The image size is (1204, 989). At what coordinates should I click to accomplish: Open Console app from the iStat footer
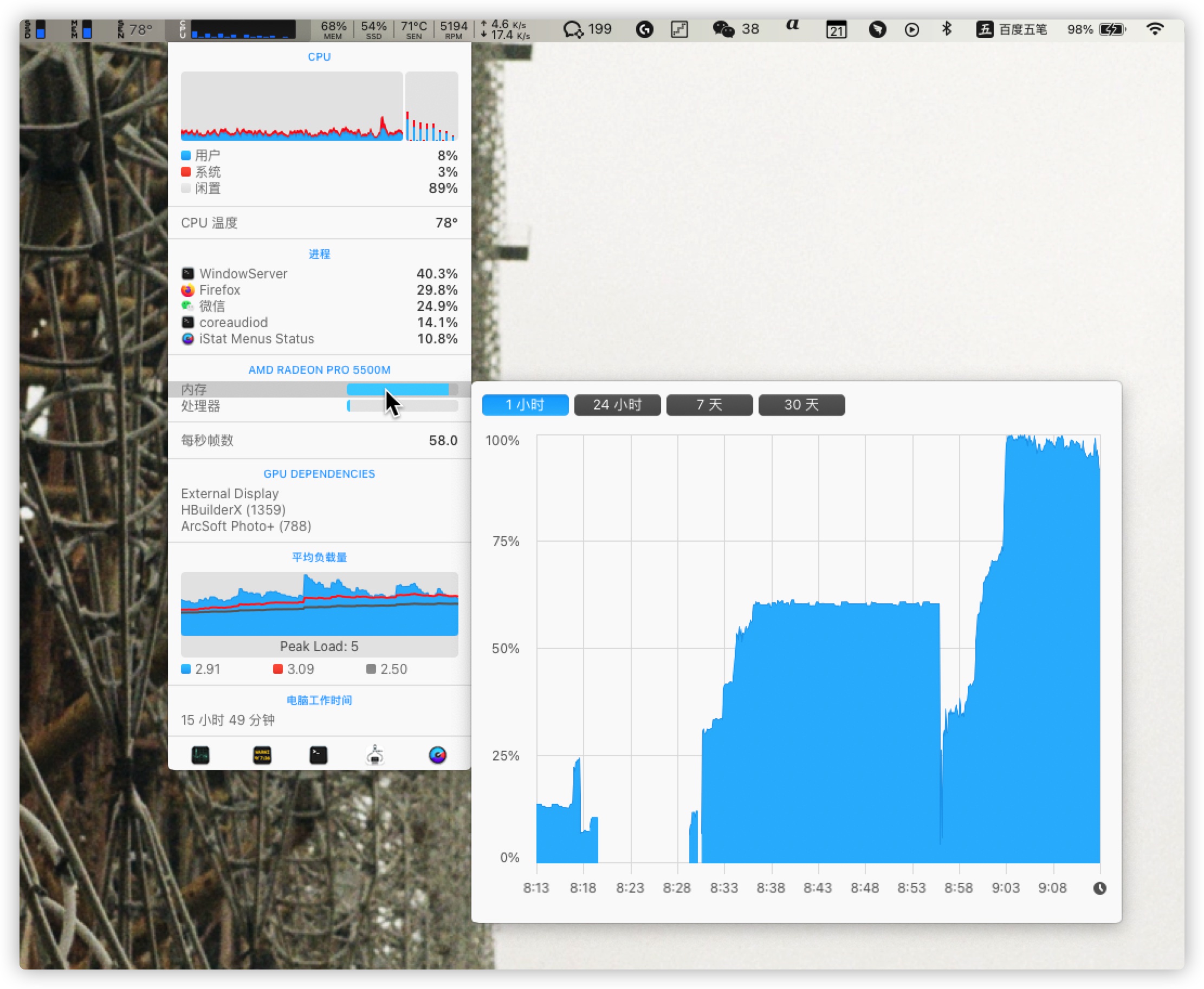point(262,755)
